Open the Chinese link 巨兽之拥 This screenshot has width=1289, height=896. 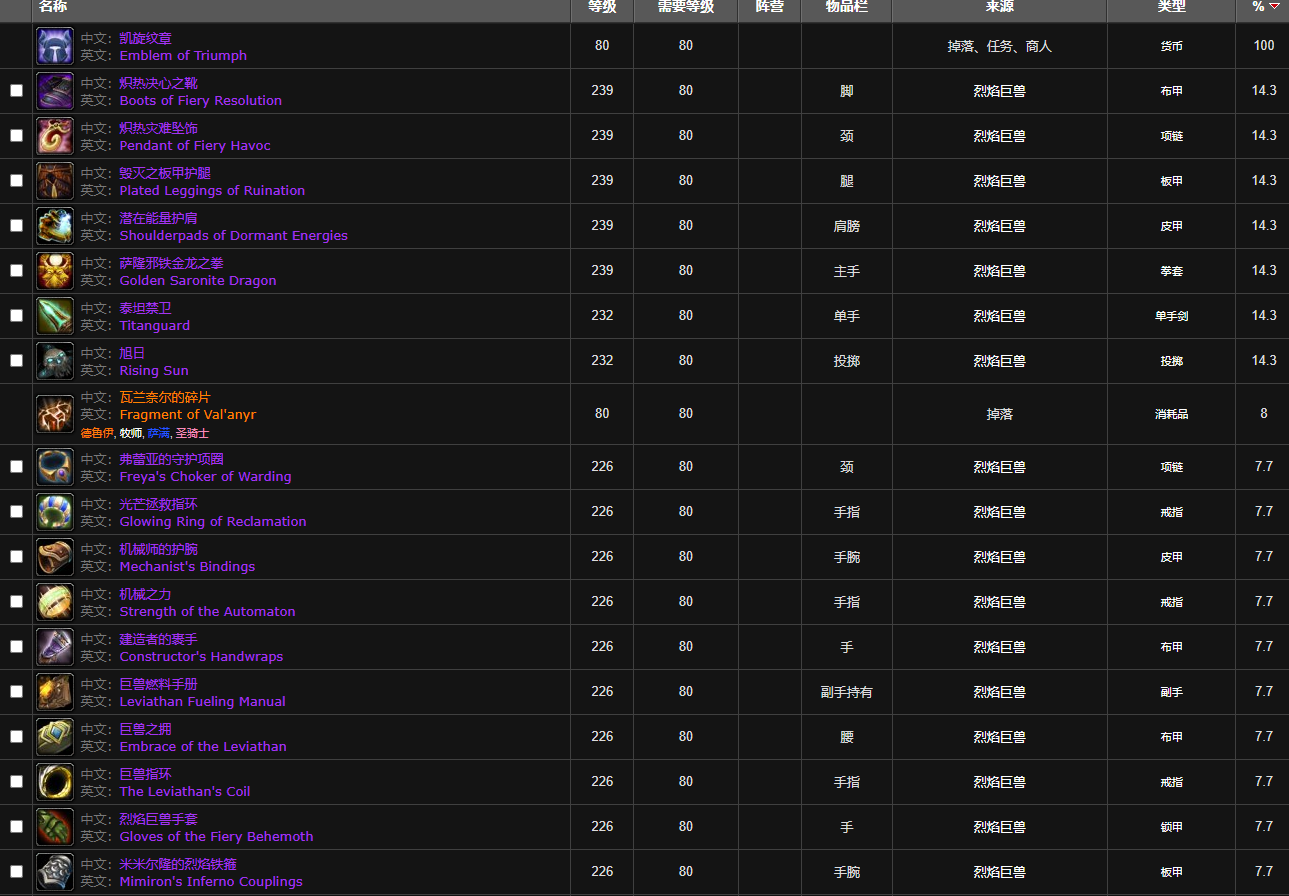(145, 729)
